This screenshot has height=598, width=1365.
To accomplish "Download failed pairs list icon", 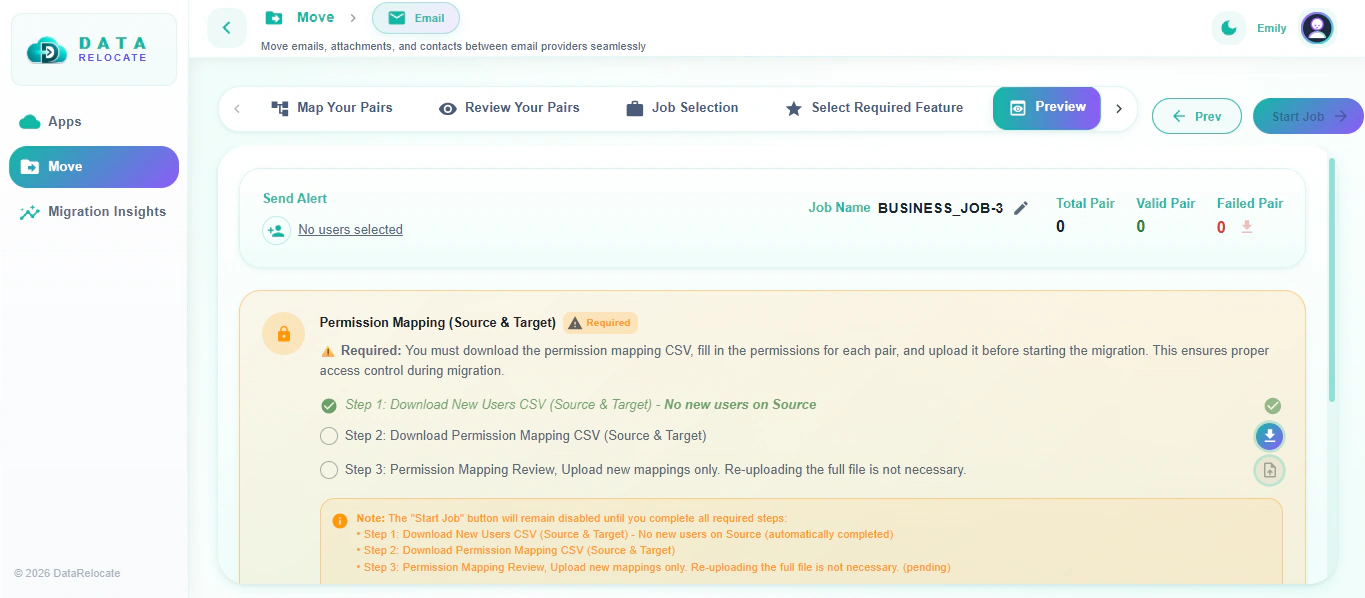I will [x=1247, y=227].
